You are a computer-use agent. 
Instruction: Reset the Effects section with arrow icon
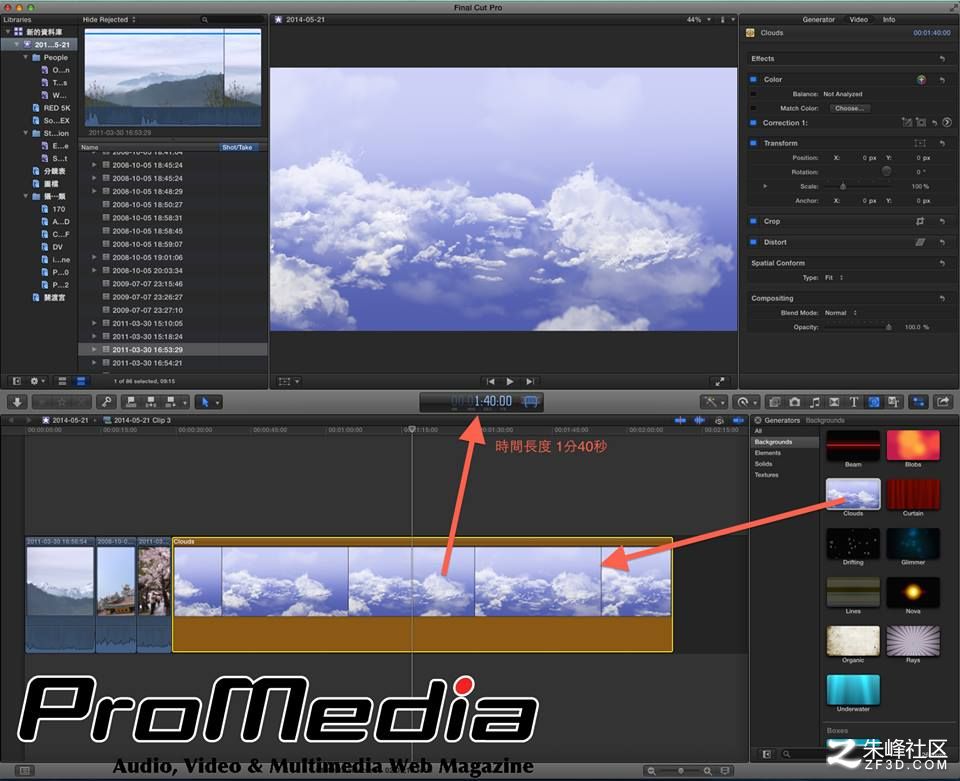(943, 59)
